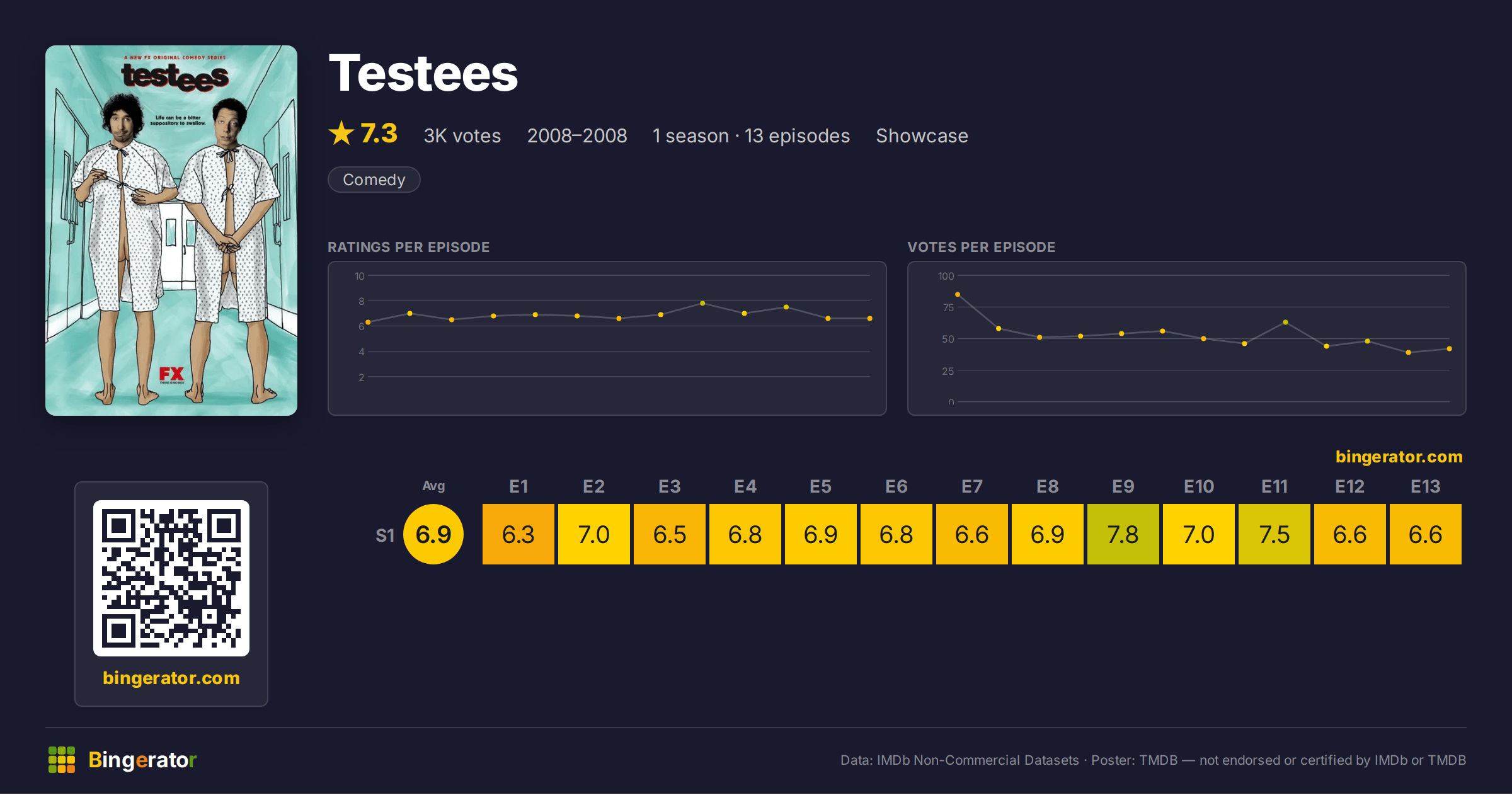Open the bingerator.com link above episode grid
The image size is (1512, 795).
tap(1399, 457)
